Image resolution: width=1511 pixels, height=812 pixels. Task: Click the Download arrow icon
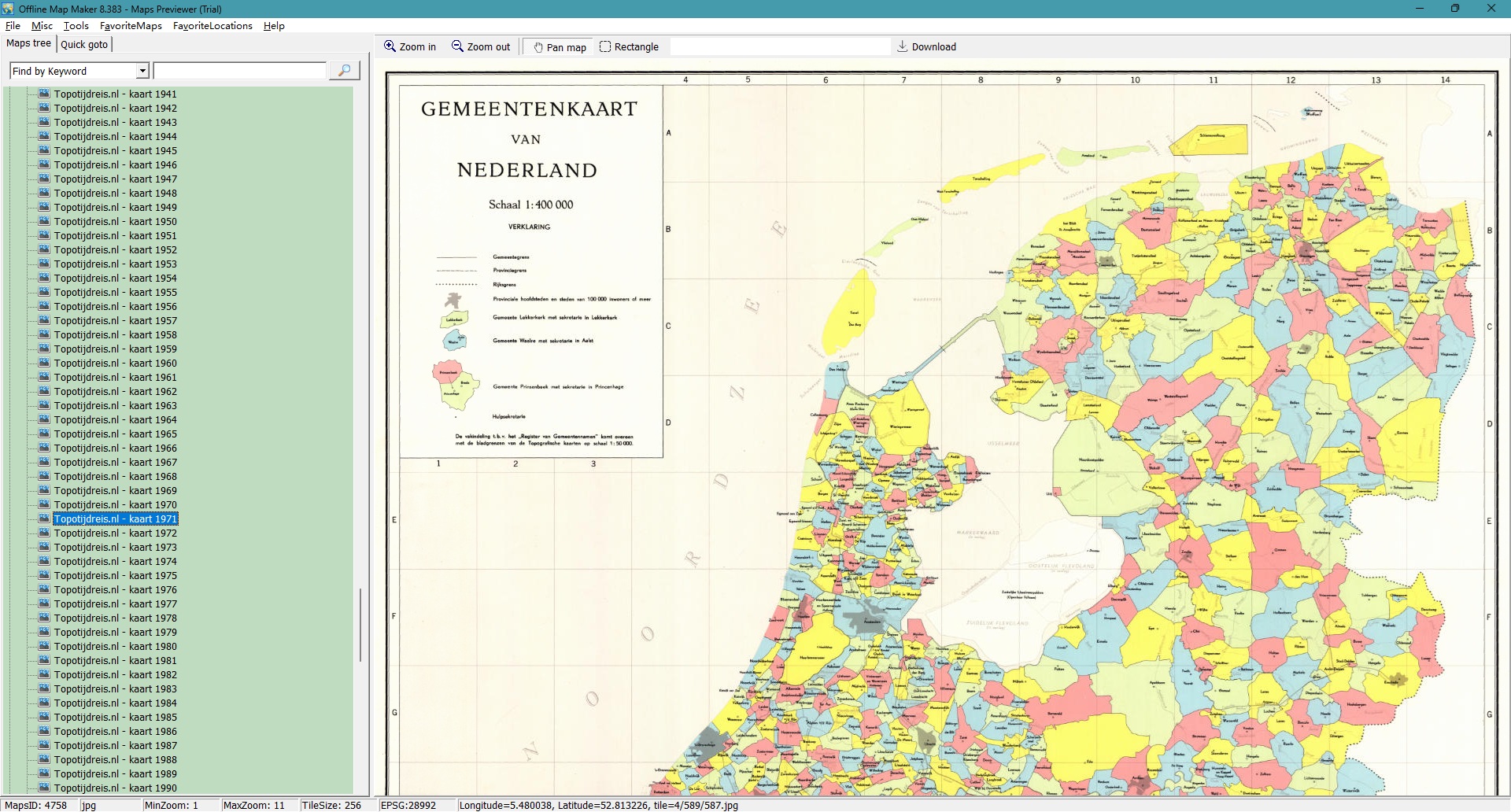(902, 46)
